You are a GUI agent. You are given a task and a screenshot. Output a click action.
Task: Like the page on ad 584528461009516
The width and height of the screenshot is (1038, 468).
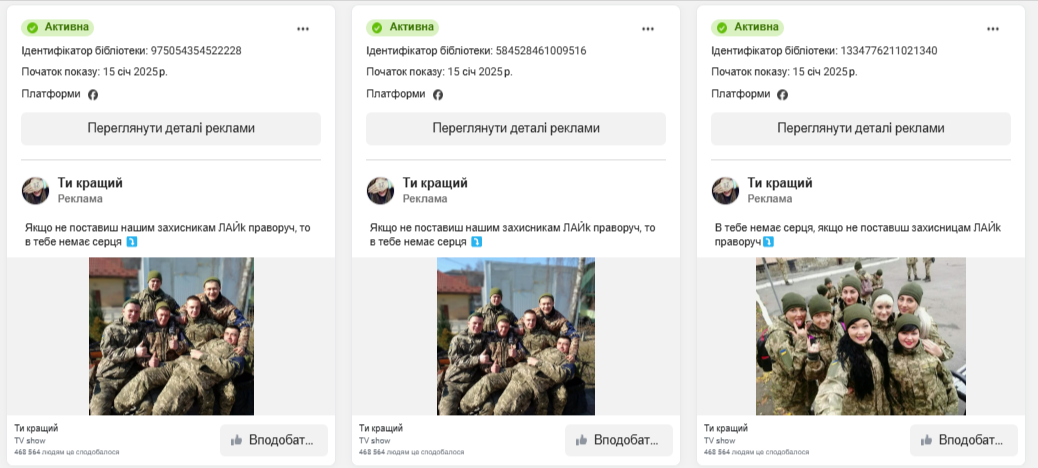[x=619, y=440]
